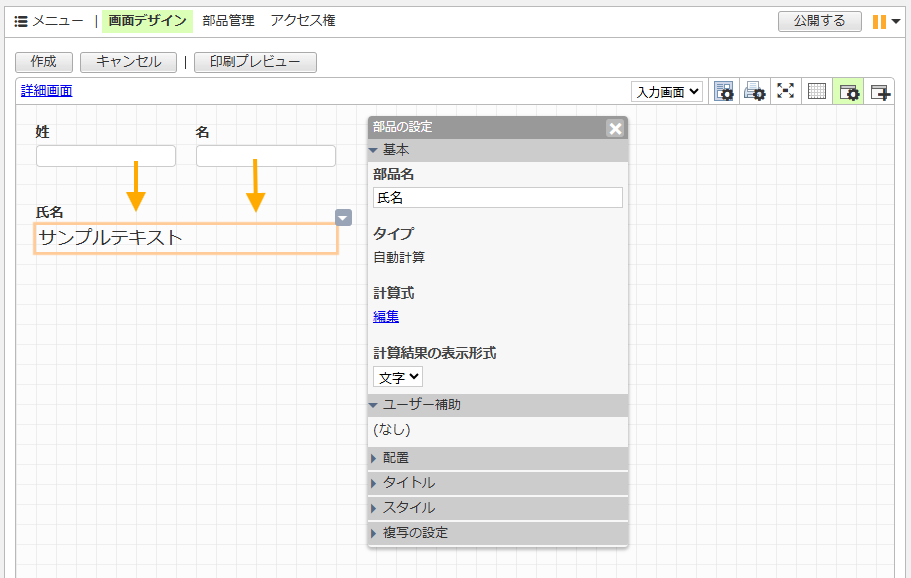Viewport: 911px width, 578px height.
Task: Close the 部品の設定 panel
Action: tap(615, 128)
